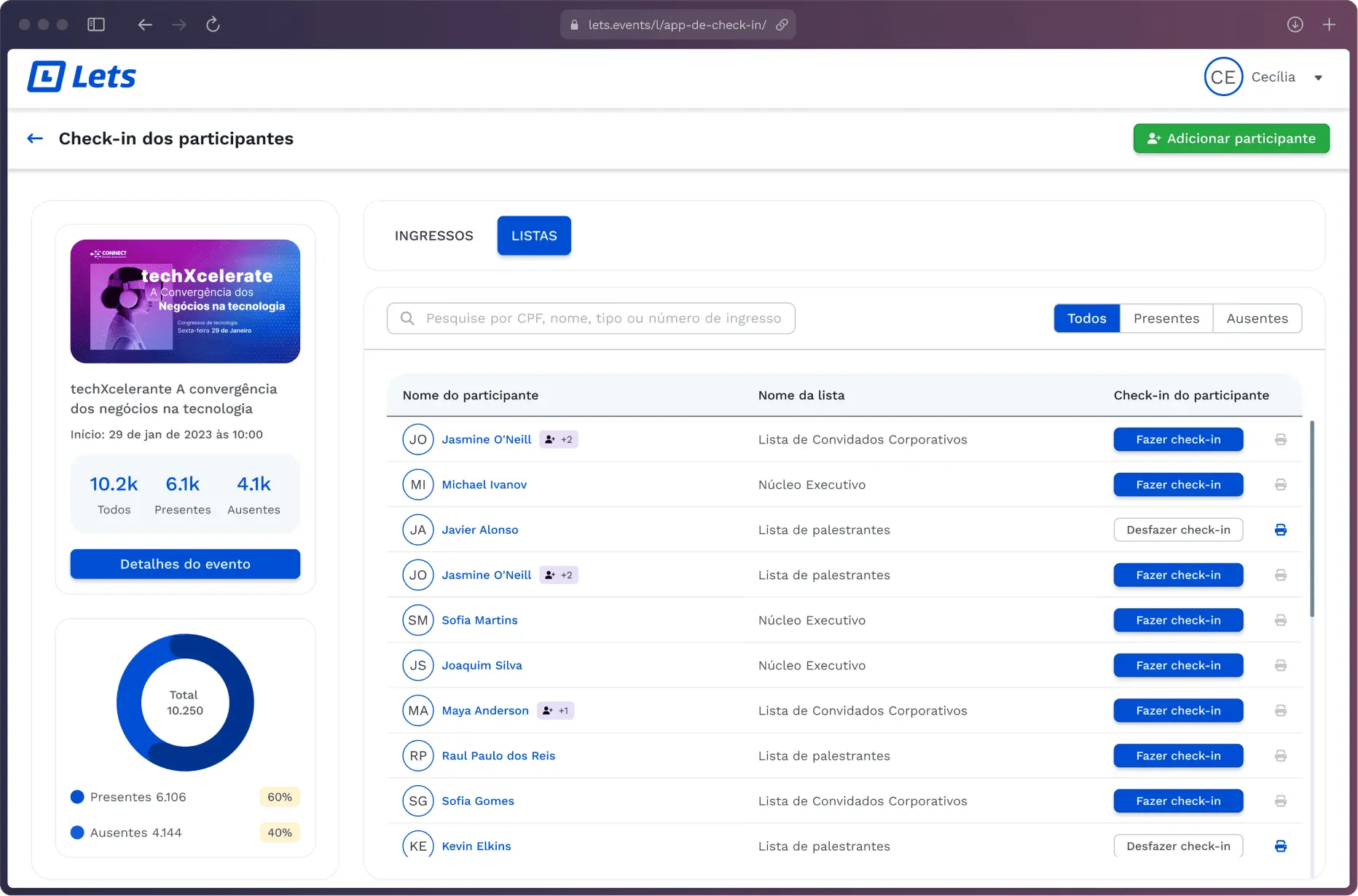Click printer icon in Sofia Gomes row
The height and width of the screenshot is (896, 1358).
1280,801
